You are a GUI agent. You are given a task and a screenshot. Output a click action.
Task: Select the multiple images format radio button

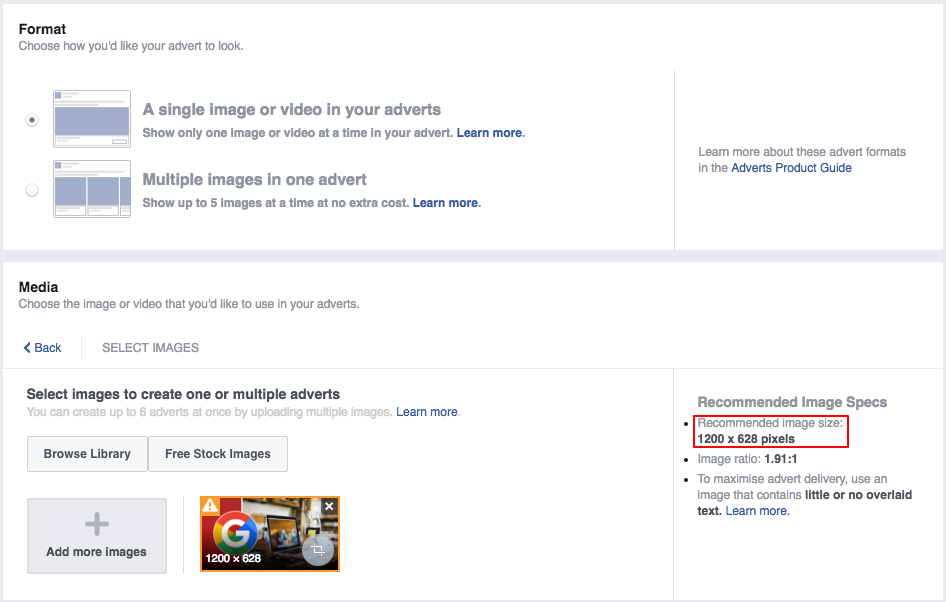[33, 190]
